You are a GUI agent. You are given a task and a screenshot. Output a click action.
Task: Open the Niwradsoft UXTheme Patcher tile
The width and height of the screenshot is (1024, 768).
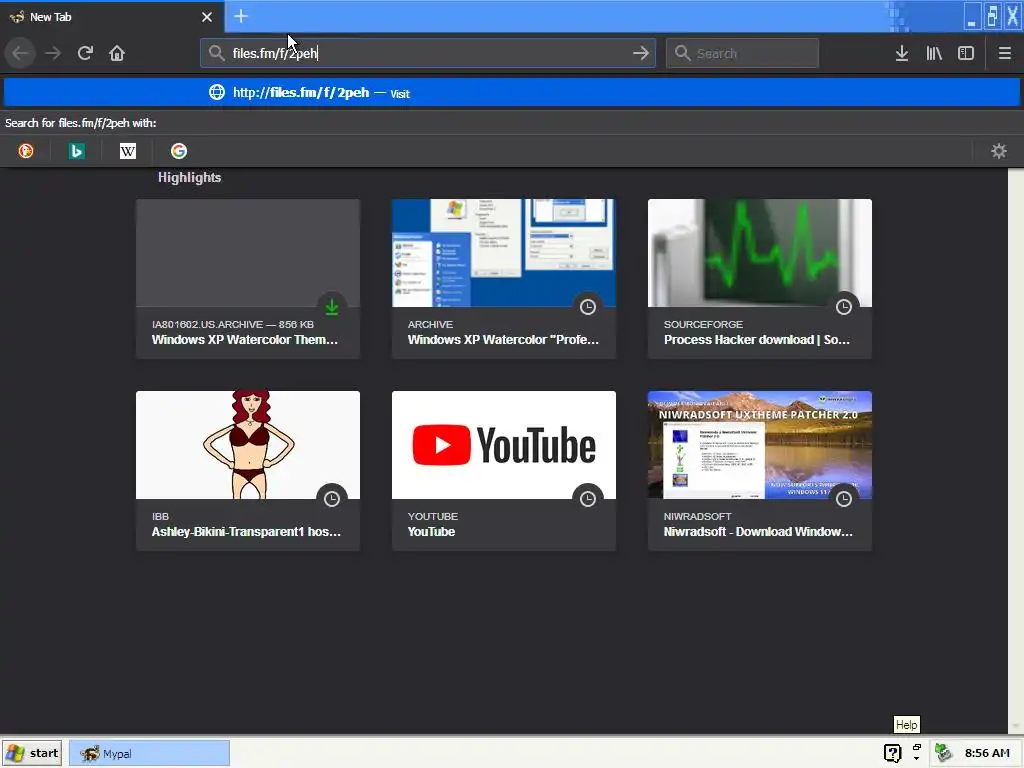pyautogui.click(x=760, y=471)
